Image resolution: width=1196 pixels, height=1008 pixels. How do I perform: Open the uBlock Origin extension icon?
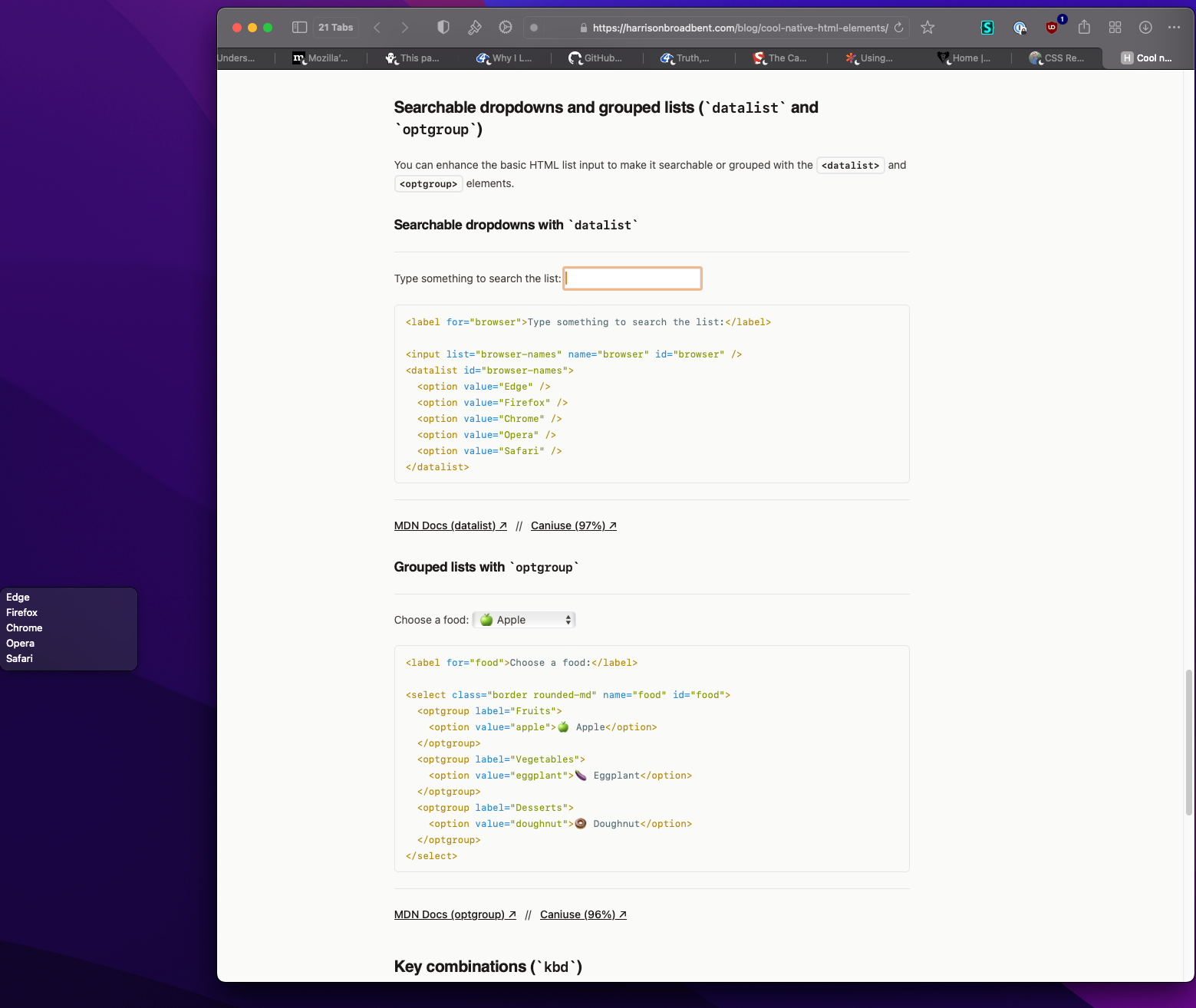(1052, 28)
